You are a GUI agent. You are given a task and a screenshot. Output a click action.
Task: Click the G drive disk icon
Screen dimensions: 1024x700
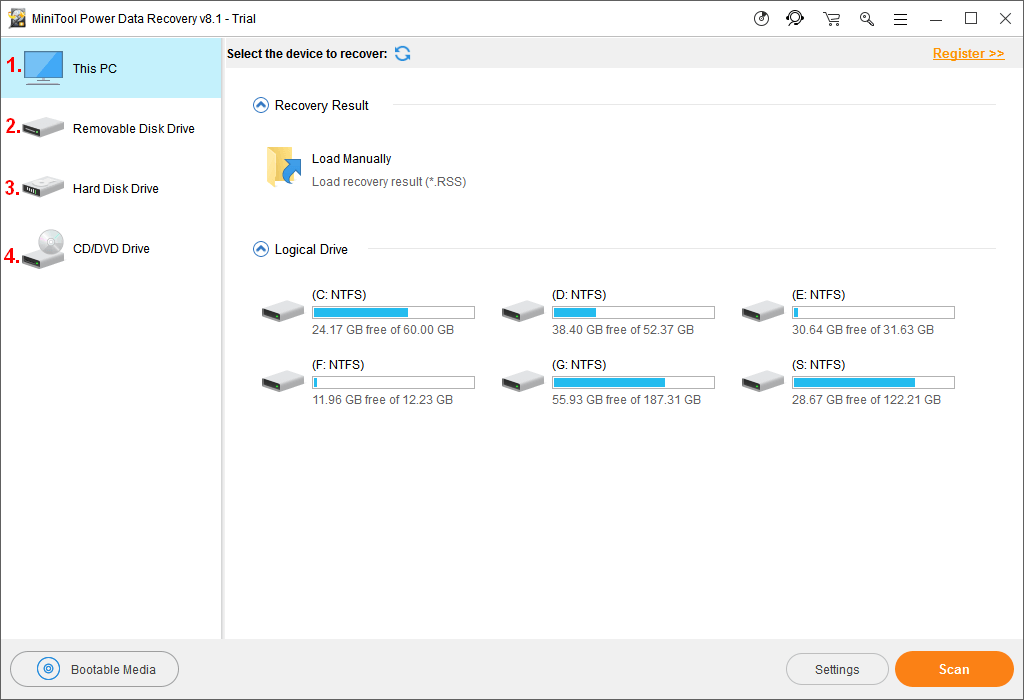(x=522, y=381)
